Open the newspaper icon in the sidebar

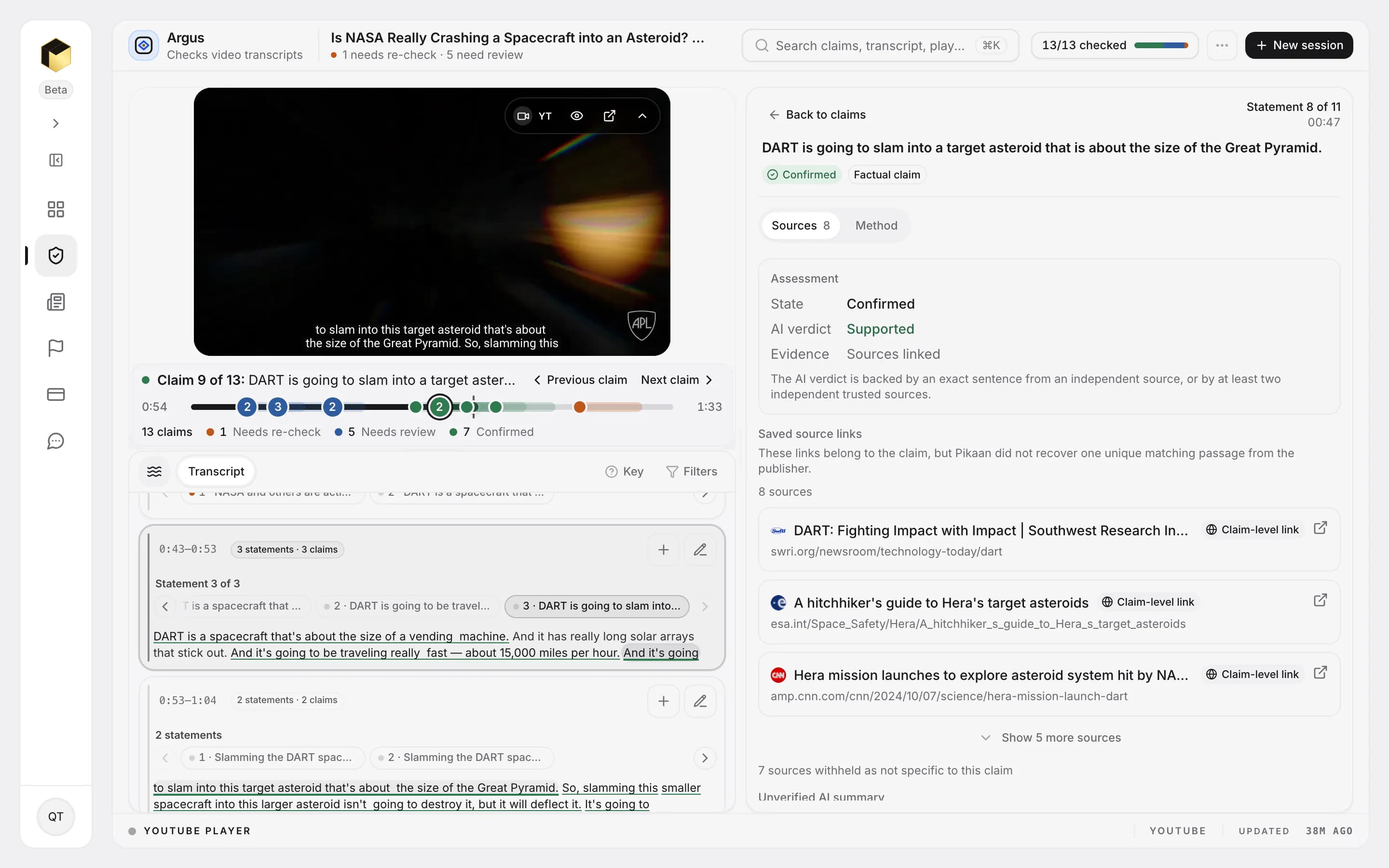(55, 302)
